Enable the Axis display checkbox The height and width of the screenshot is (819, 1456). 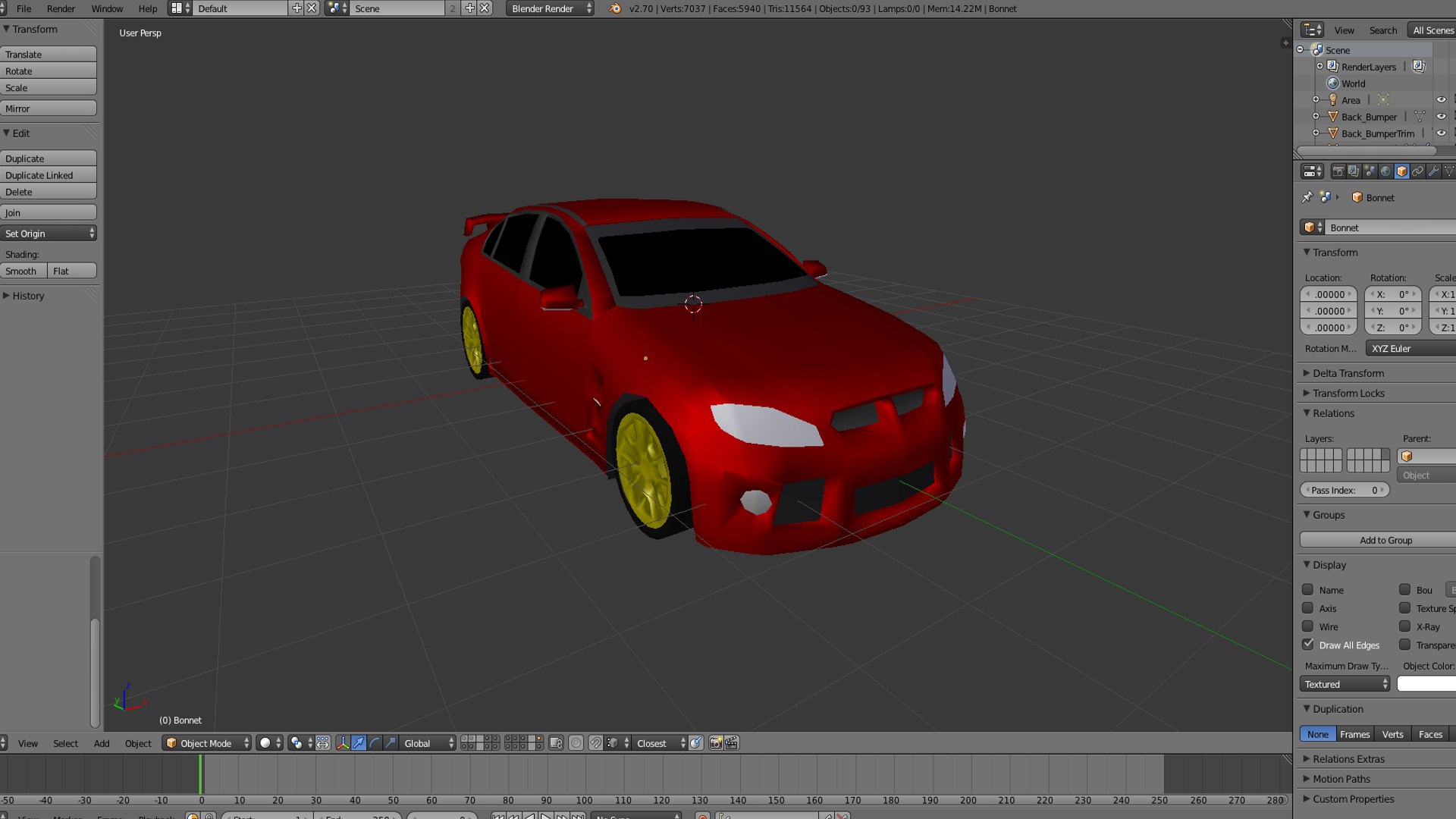pyautogui.click(x=1307, y=608)
